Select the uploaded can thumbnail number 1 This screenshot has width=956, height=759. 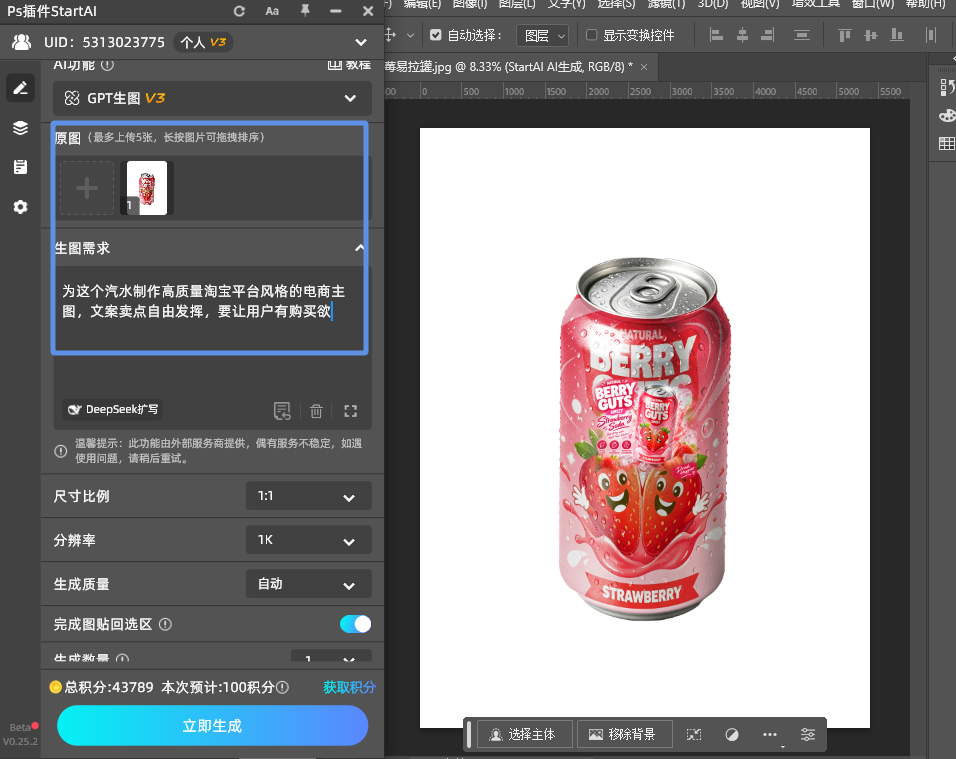tap(147, 188)
